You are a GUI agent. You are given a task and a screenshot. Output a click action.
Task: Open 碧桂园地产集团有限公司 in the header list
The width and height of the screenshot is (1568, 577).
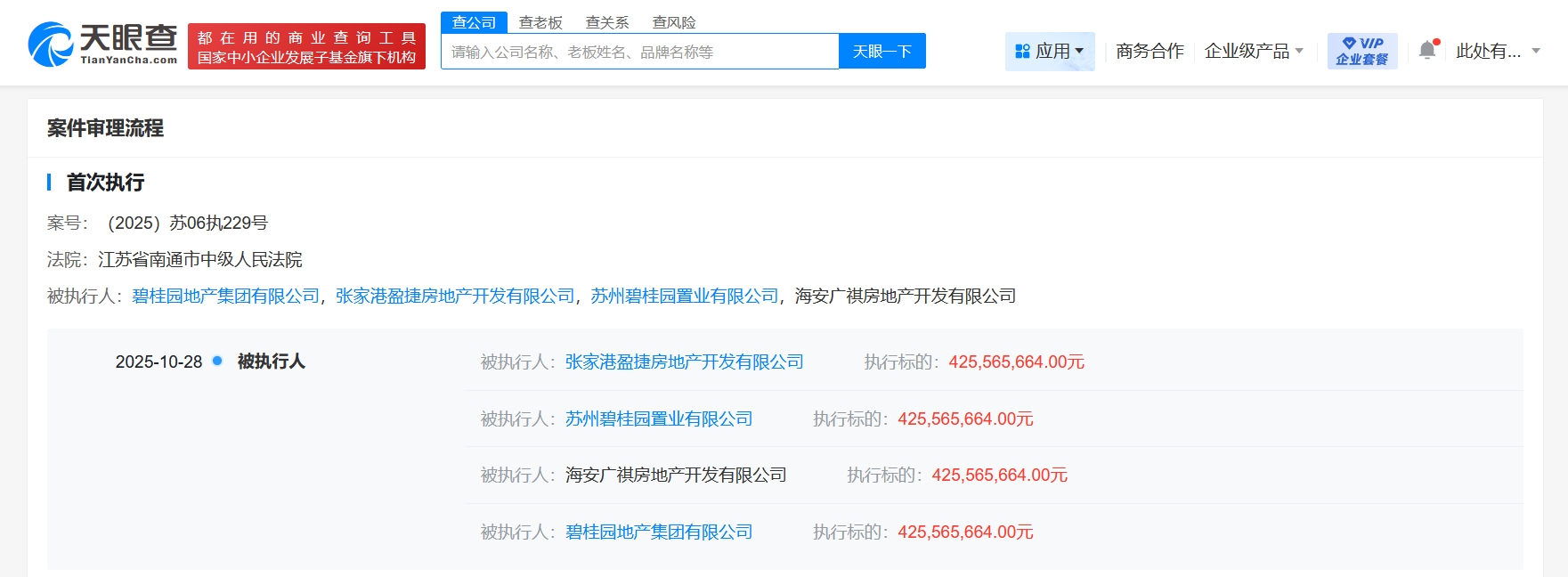tap(225, 296)
